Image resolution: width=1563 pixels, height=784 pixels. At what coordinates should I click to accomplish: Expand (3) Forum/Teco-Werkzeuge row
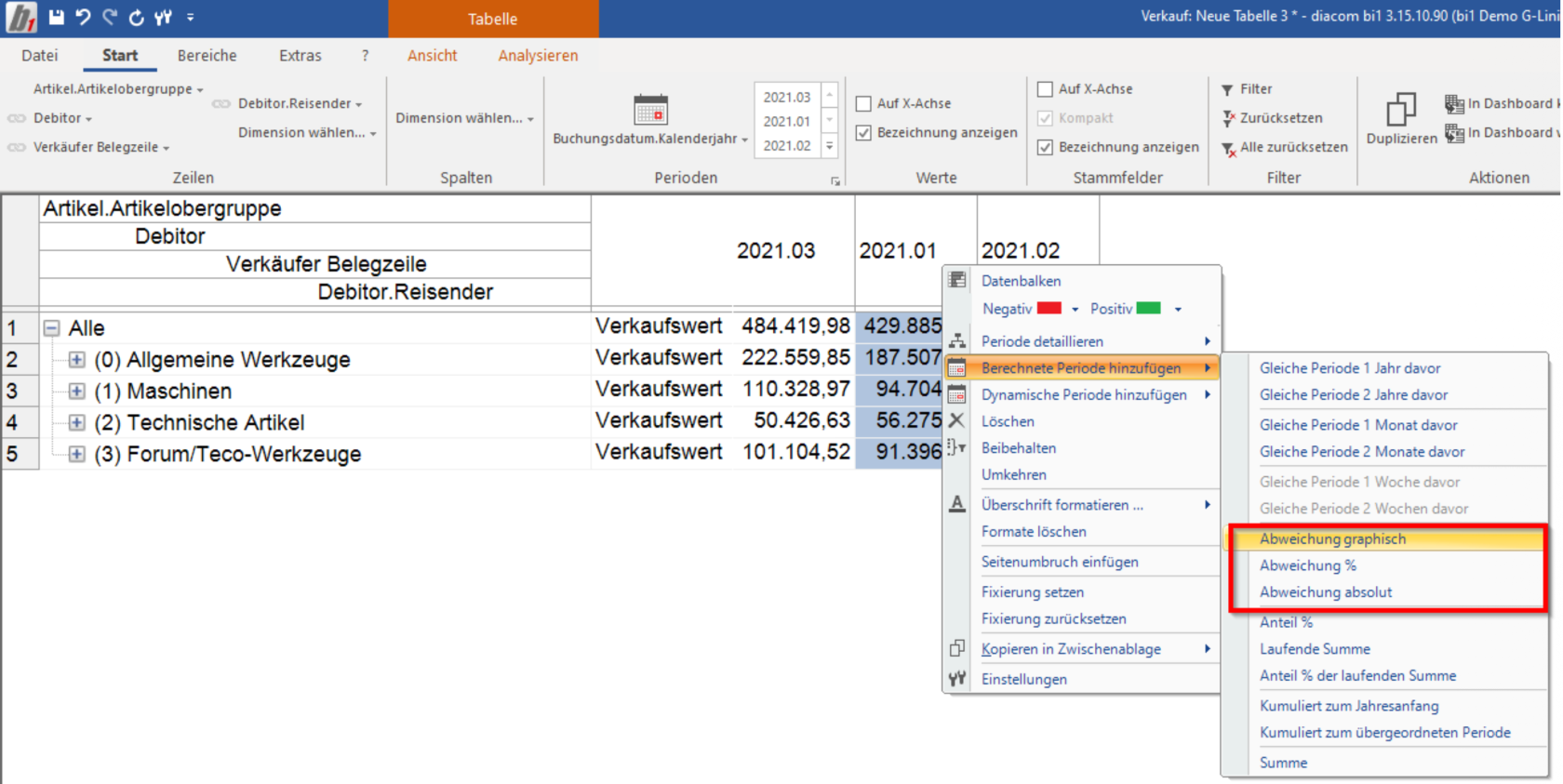(x=77, y=455)
